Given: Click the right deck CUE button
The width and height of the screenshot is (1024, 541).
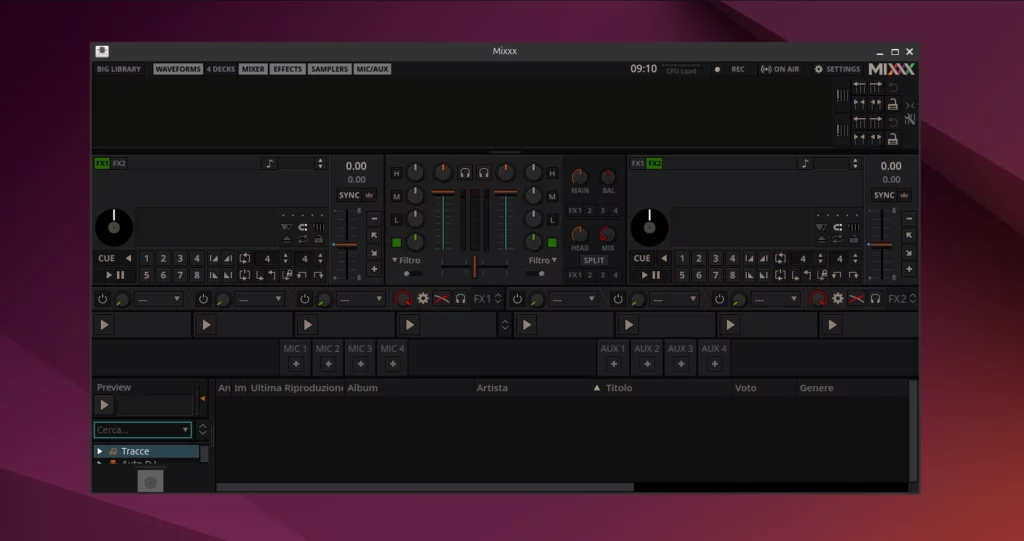Looking at the screenshot, I should 641,258.
